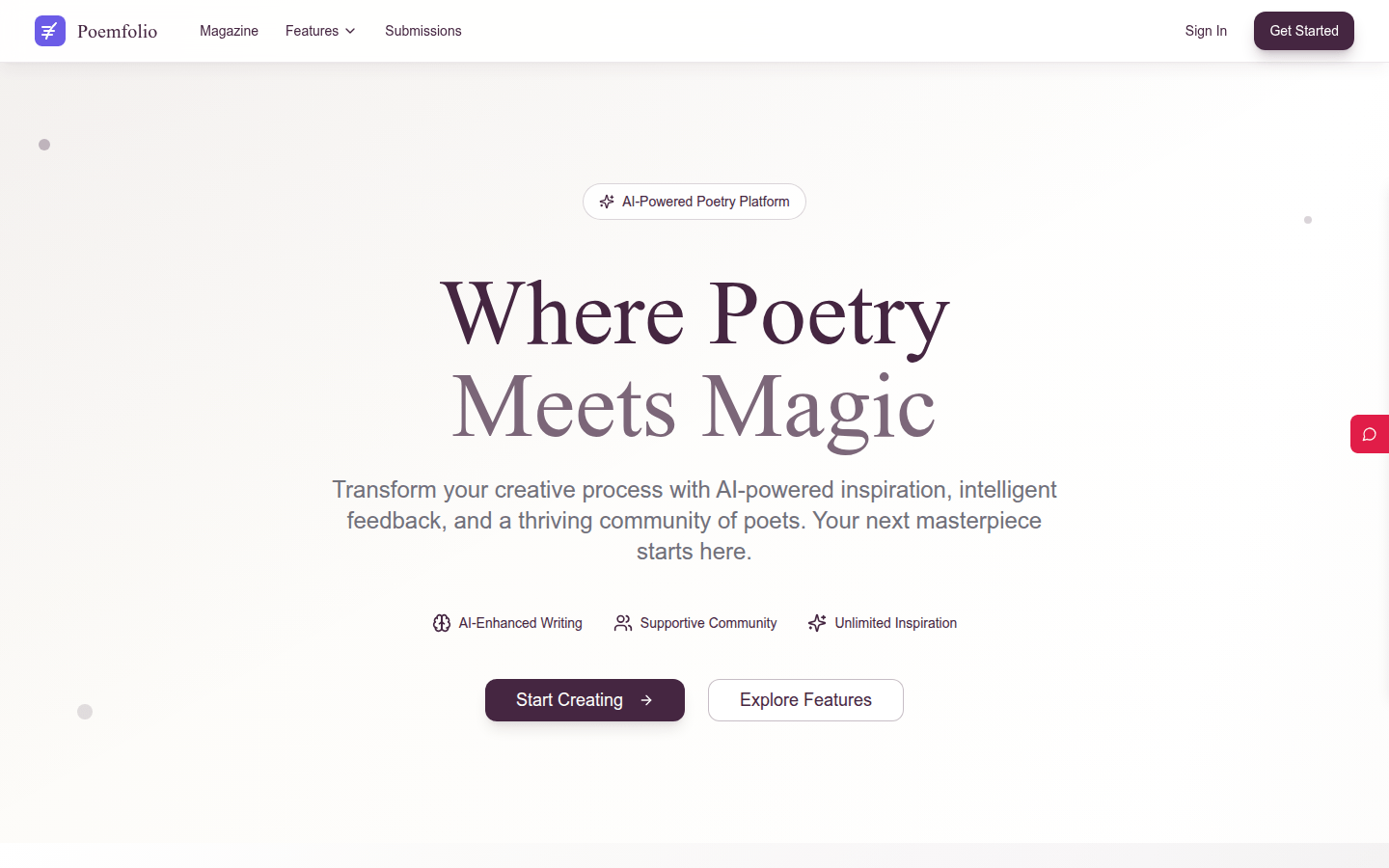Screen dimensions: 1389x868
Task: Click the arrow icon in Start Creating
Action: (646, 700)
